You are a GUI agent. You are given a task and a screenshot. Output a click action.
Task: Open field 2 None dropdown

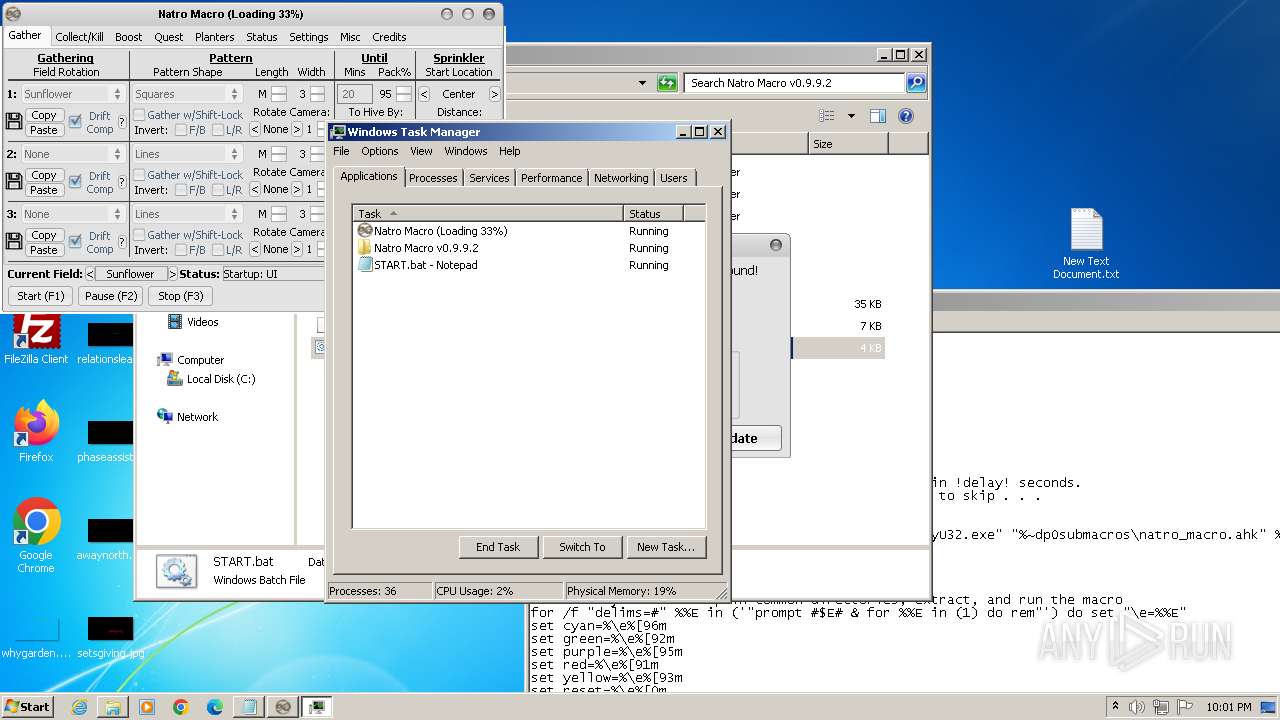tap(72, 154)
